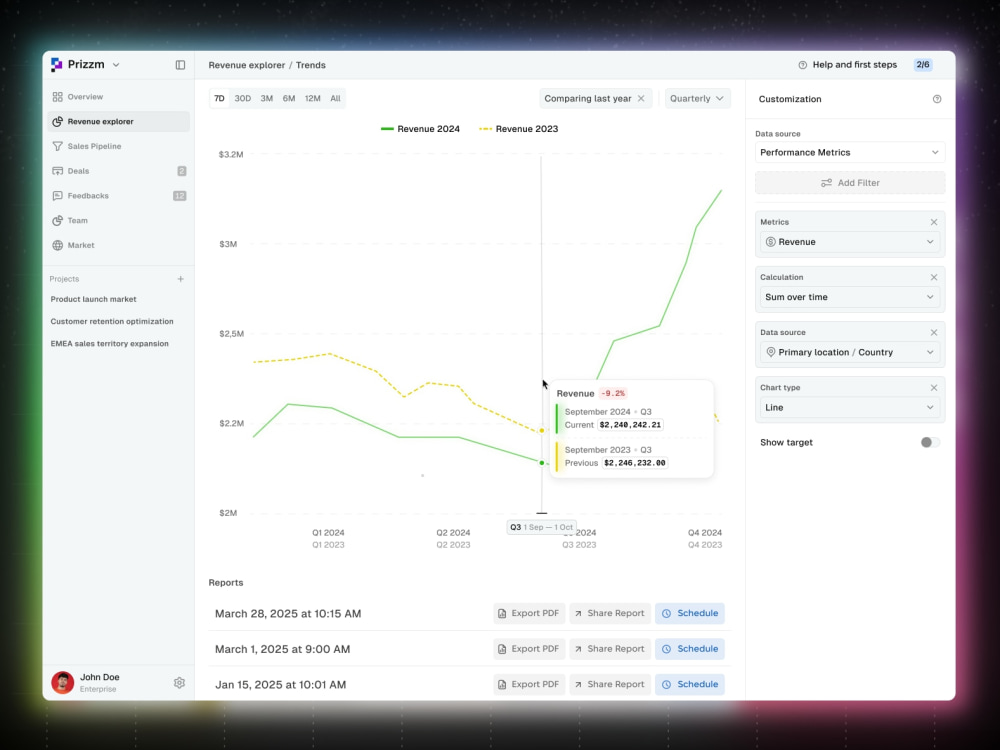Collapse sidebar using the panel icon

(180, 65)
